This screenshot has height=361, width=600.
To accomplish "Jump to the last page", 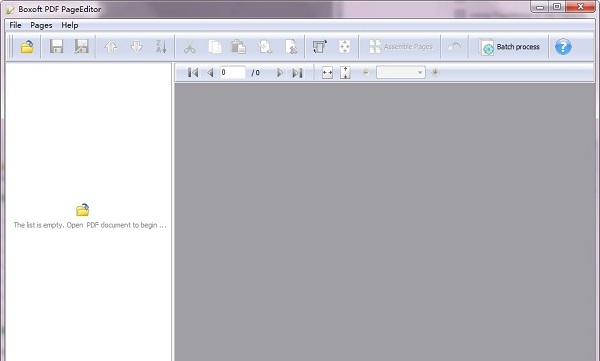I will (x=297, y=72).
